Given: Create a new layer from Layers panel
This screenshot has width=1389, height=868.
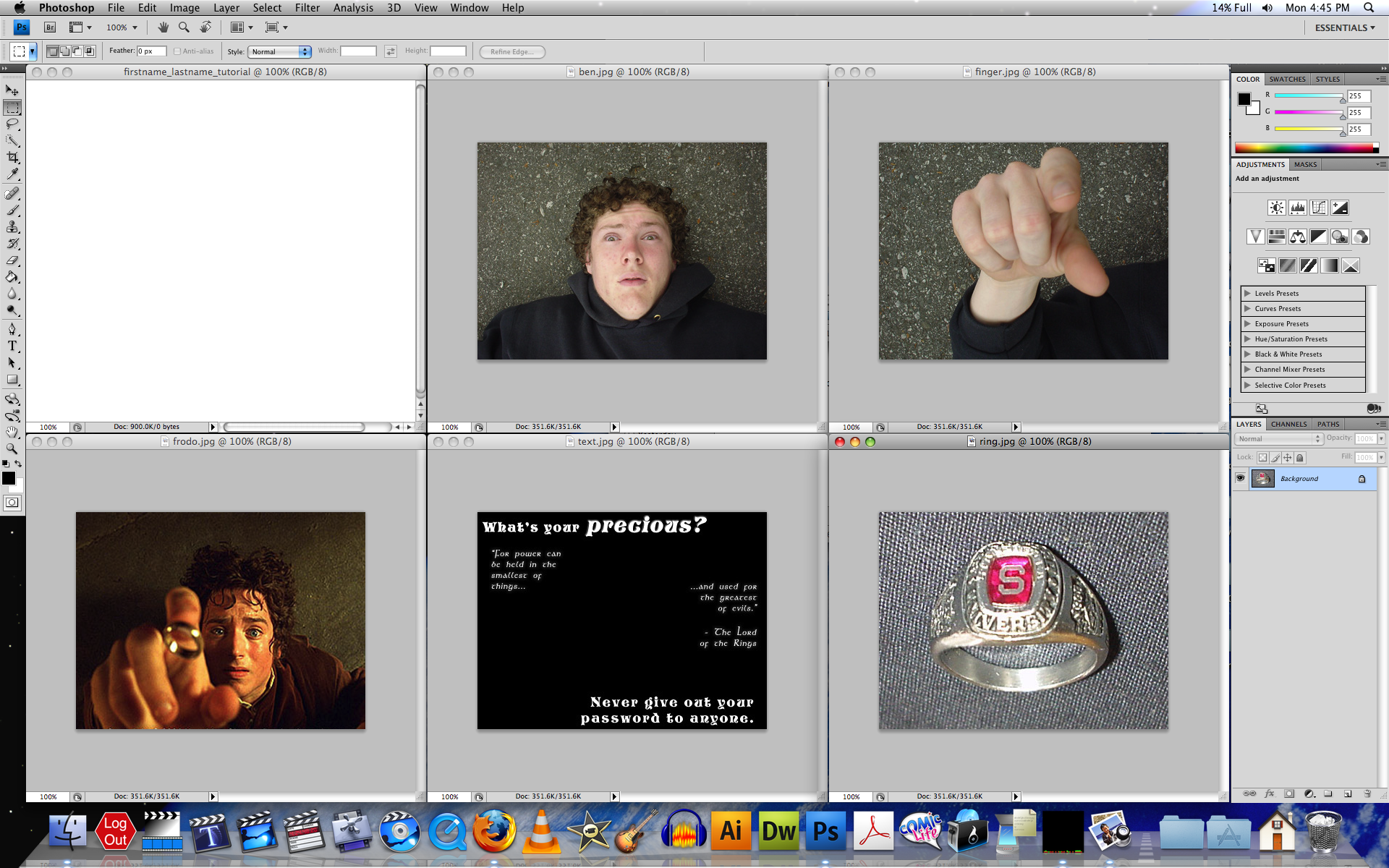Looking at the screenshot, I should 1348,793.
